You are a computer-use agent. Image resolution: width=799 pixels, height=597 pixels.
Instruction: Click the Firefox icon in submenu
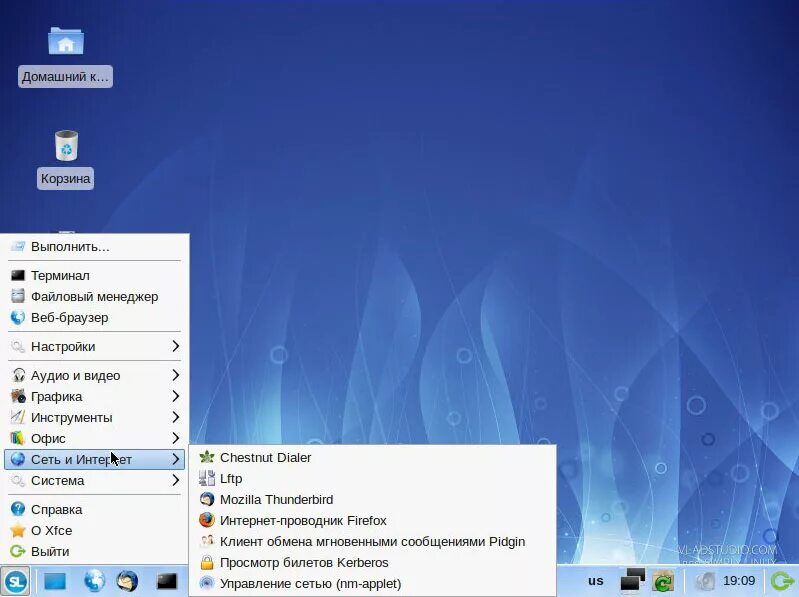tap(206, 520)
